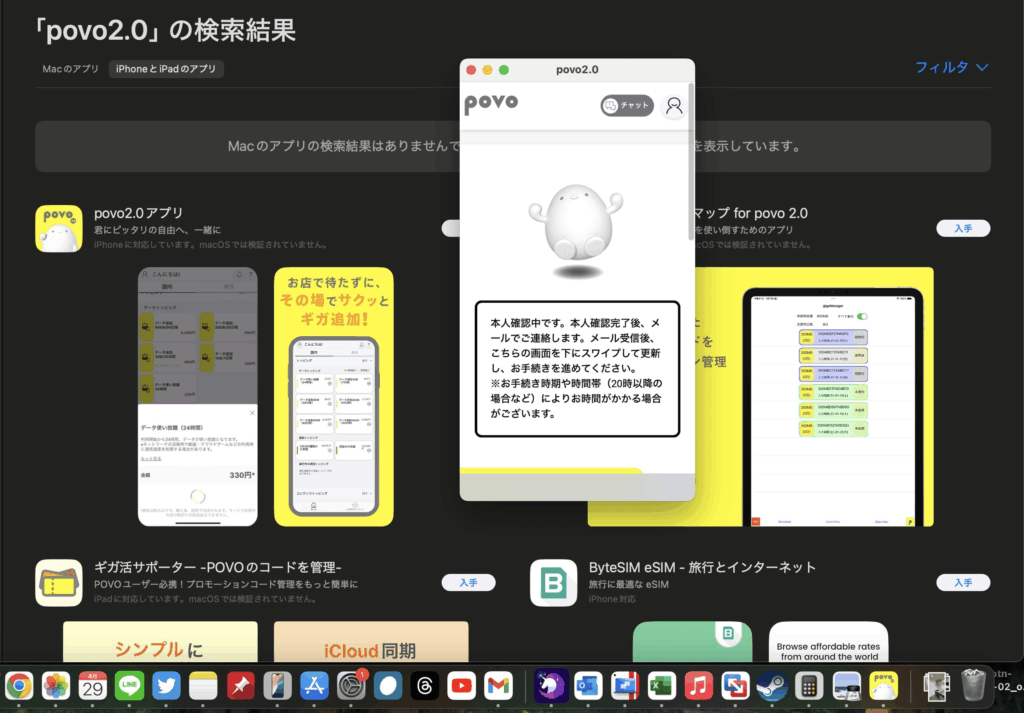Open Google Chrome from the Dock
Viewport: 1024px width, 713px height.
coord(18,686)
